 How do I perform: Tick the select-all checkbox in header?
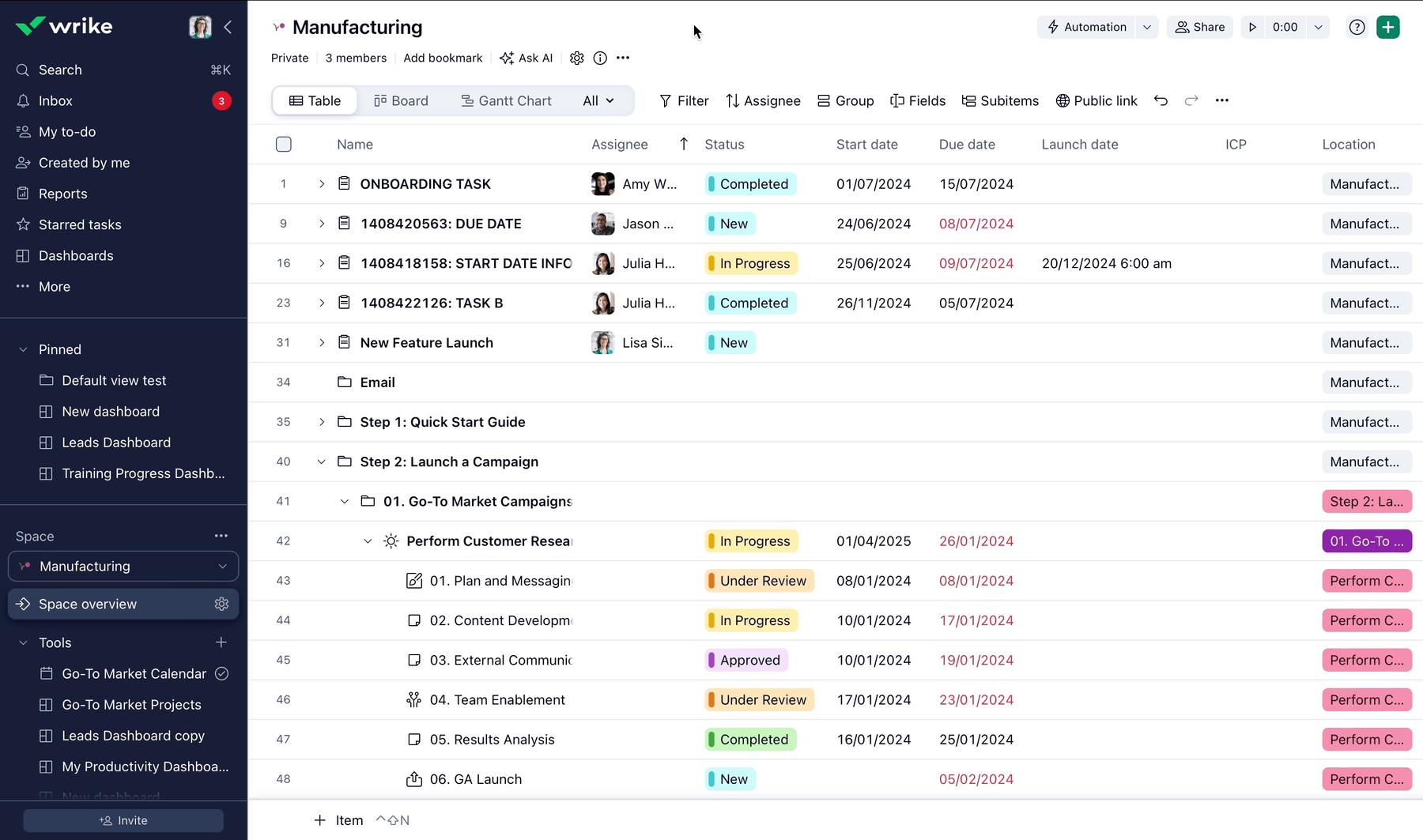(284, 144)
